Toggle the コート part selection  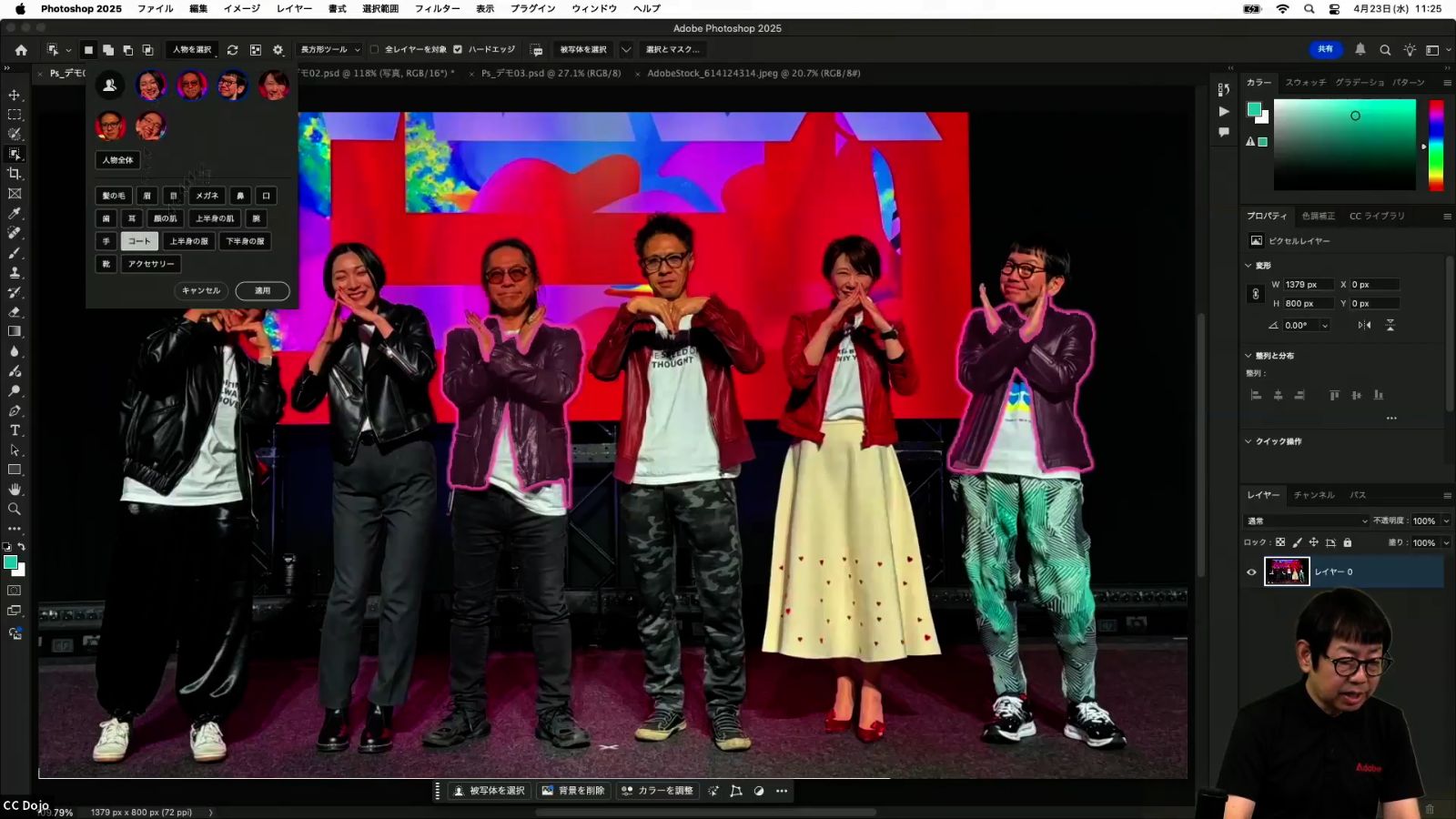(x=139, y=241)
